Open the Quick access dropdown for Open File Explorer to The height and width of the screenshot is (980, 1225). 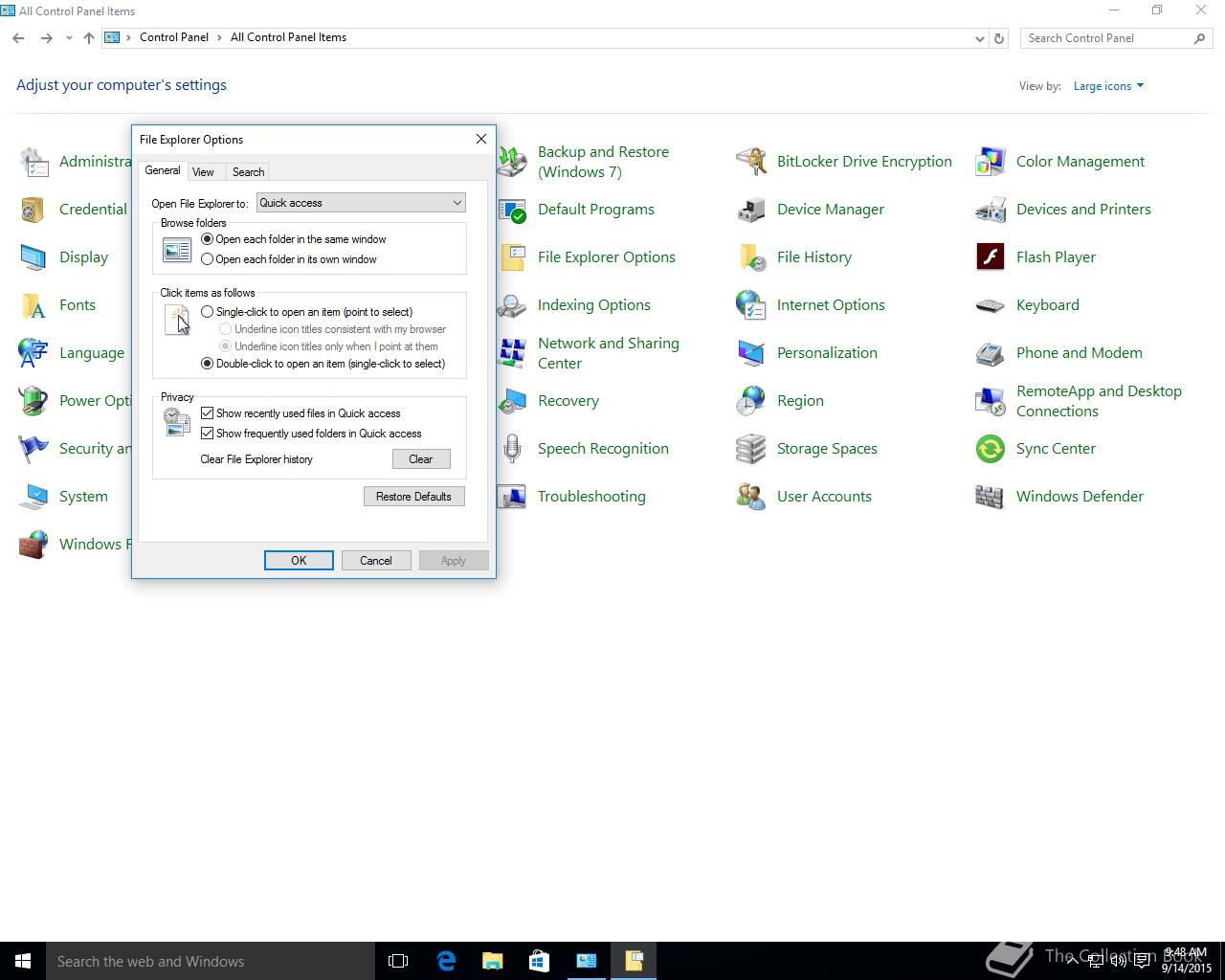pyautogui.click(x=361, y=203)
